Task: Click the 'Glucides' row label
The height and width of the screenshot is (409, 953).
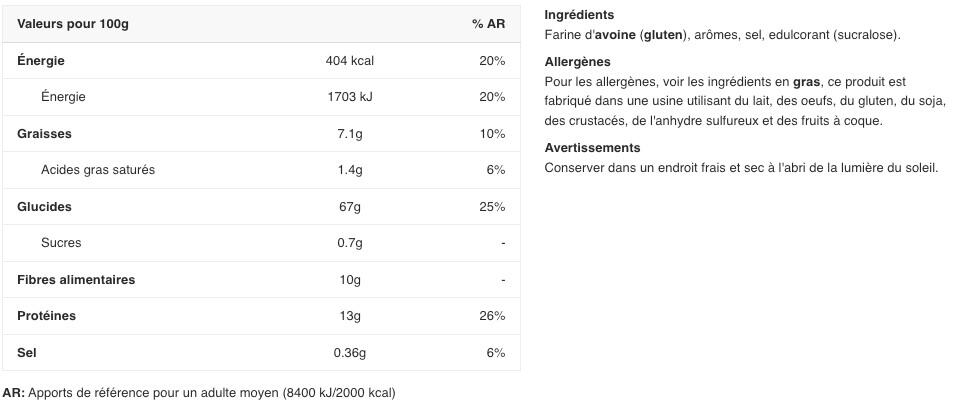Action: tap(44, 207)
